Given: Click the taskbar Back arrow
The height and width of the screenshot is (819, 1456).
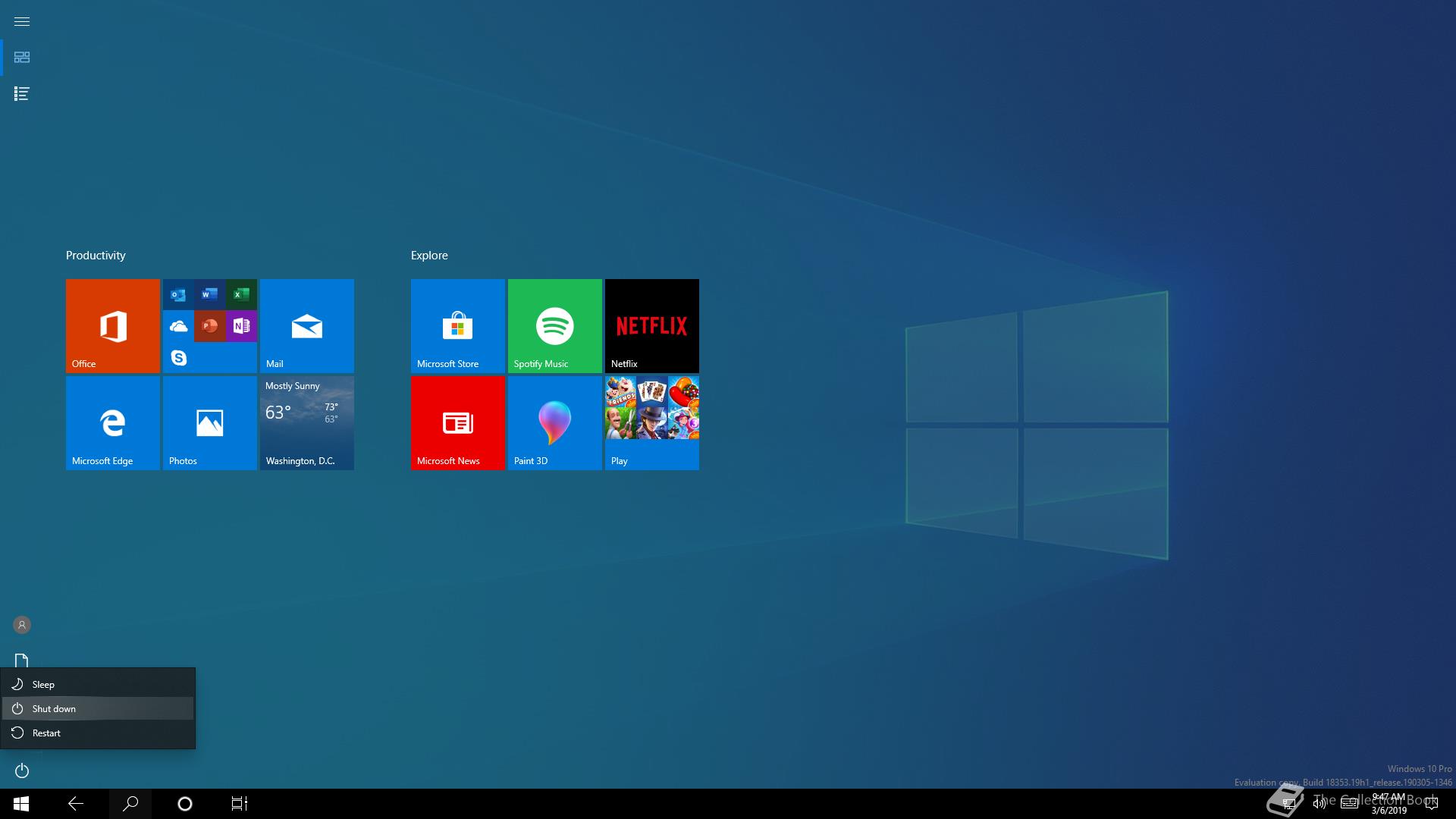Looking at the screenshot, I should point(76,804).
